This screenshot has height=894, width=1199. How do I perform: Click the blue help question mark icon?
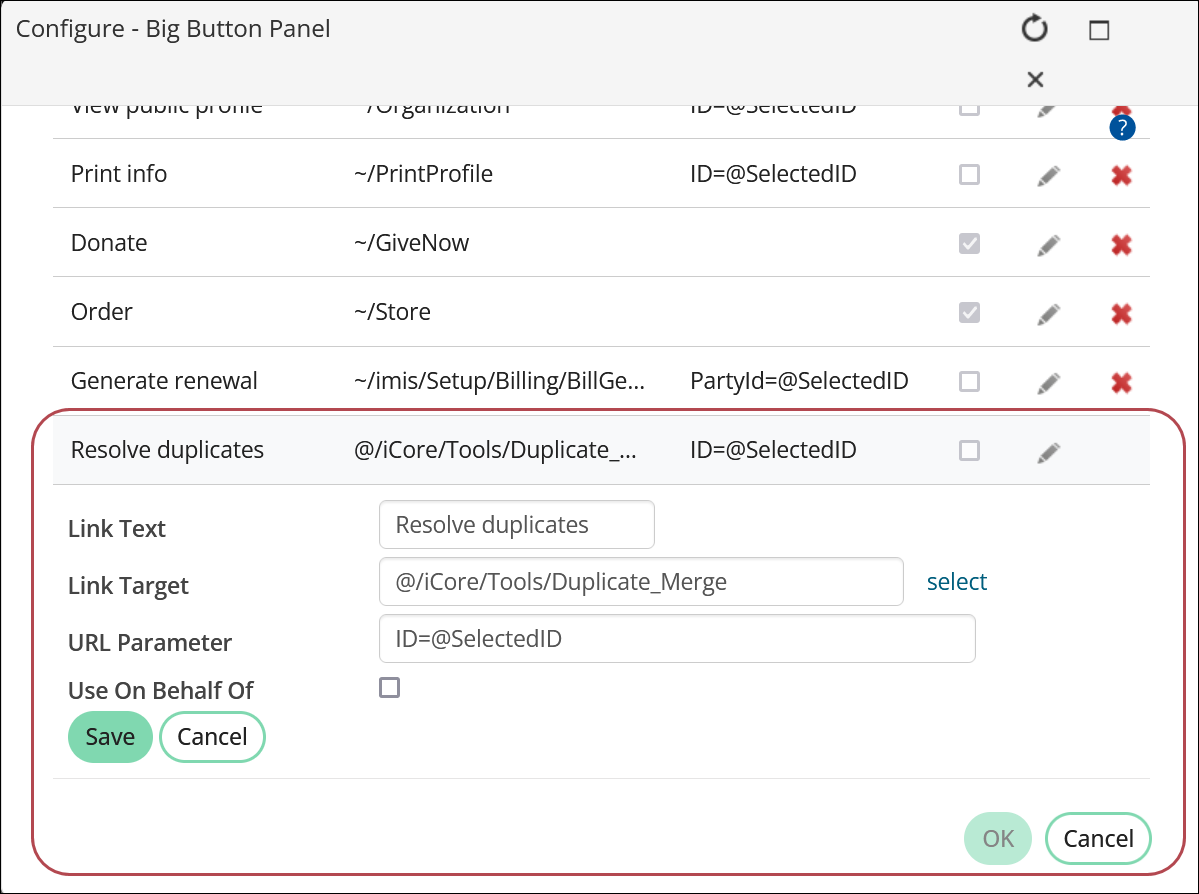[1122, 128]
